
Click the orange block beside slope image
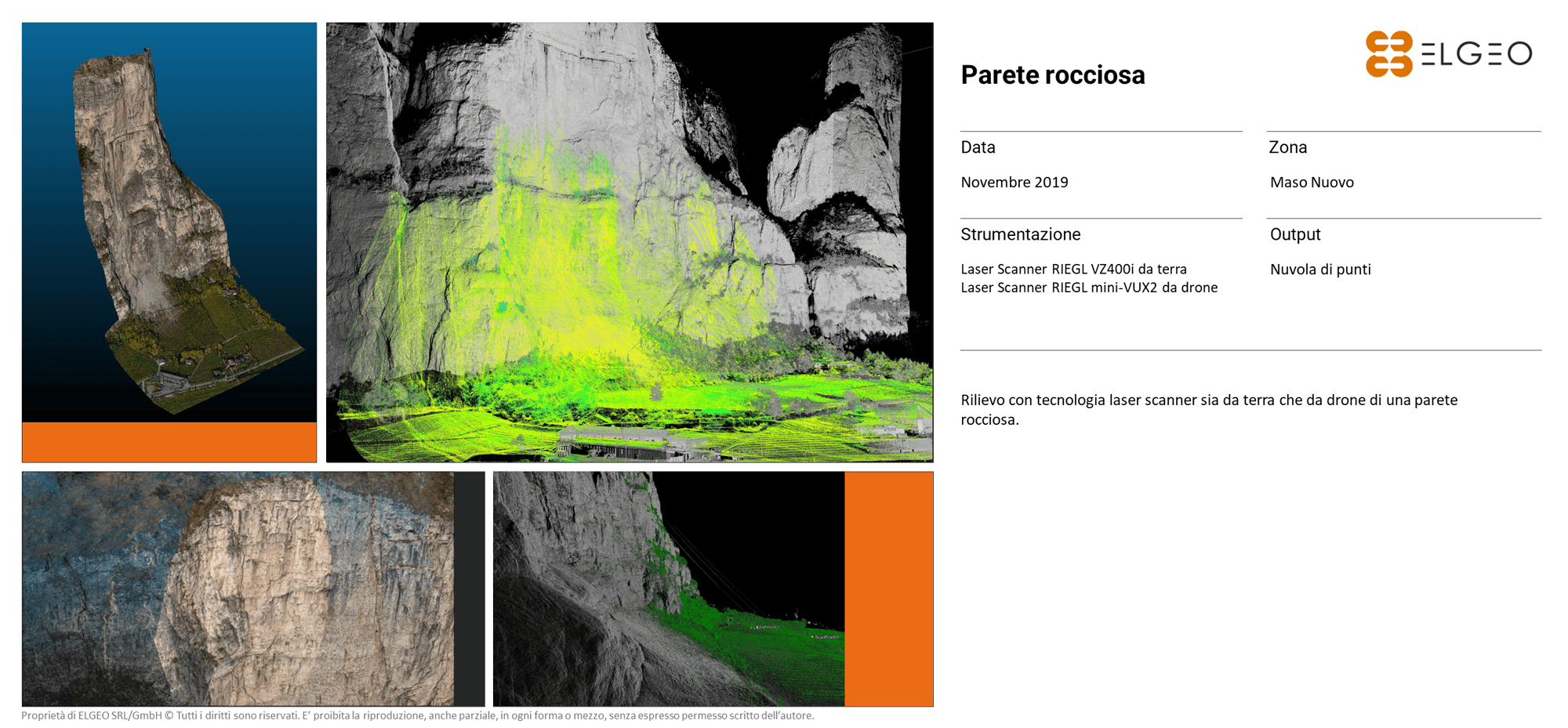888,589
